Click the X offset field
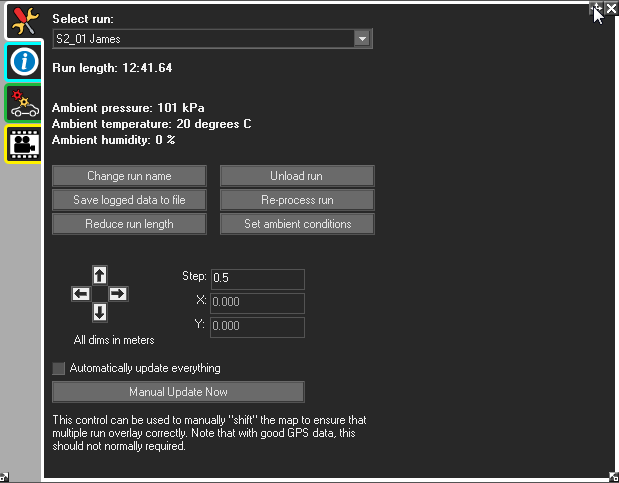 (x=256, y=303)
